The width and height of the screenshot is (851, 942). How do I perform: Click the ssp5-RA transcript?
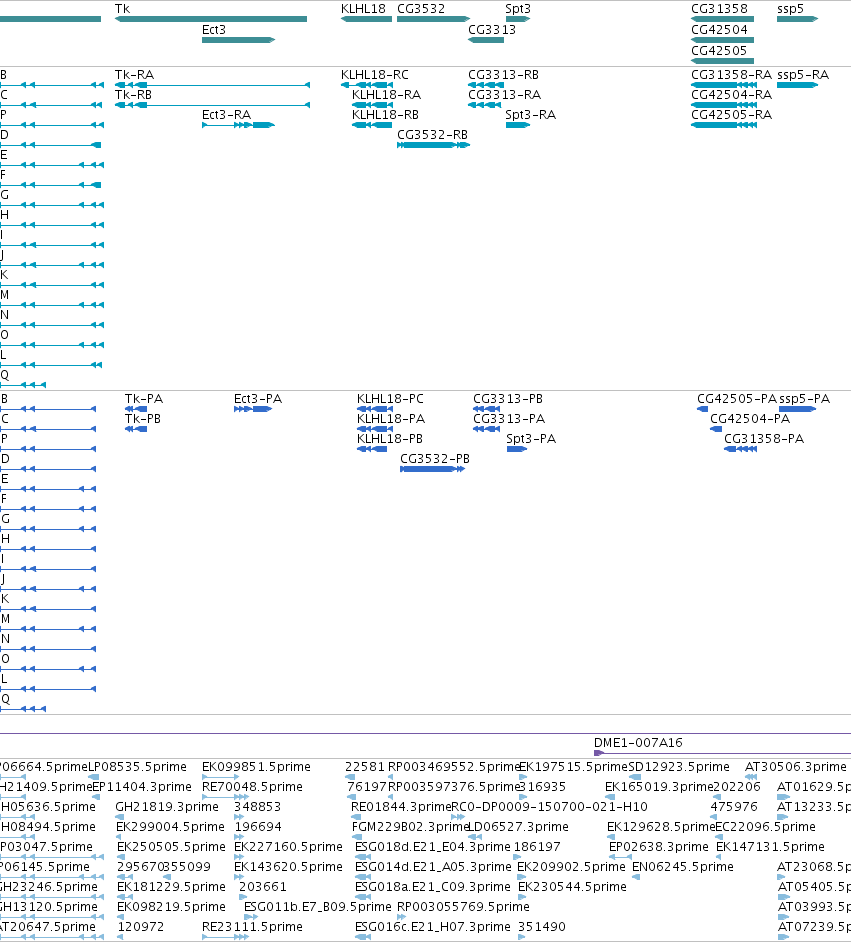(x=798, y=85)
